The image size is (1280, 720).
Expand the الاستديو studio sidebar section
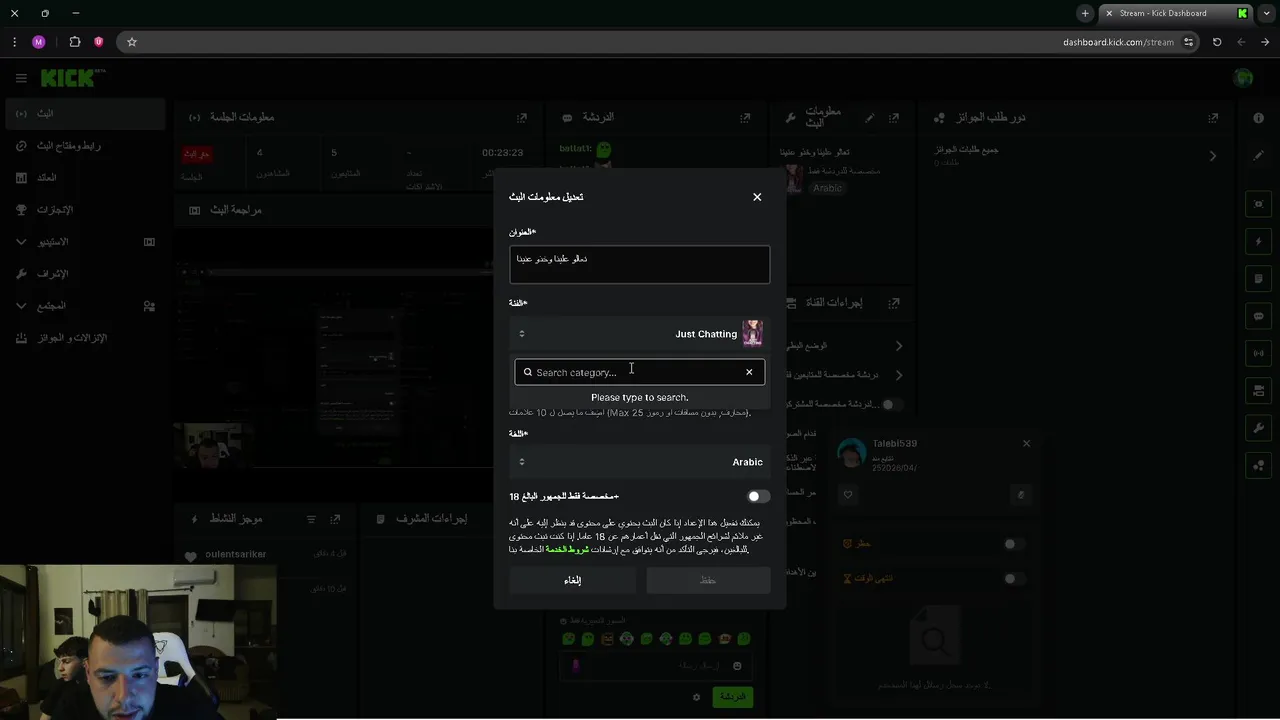21,242
